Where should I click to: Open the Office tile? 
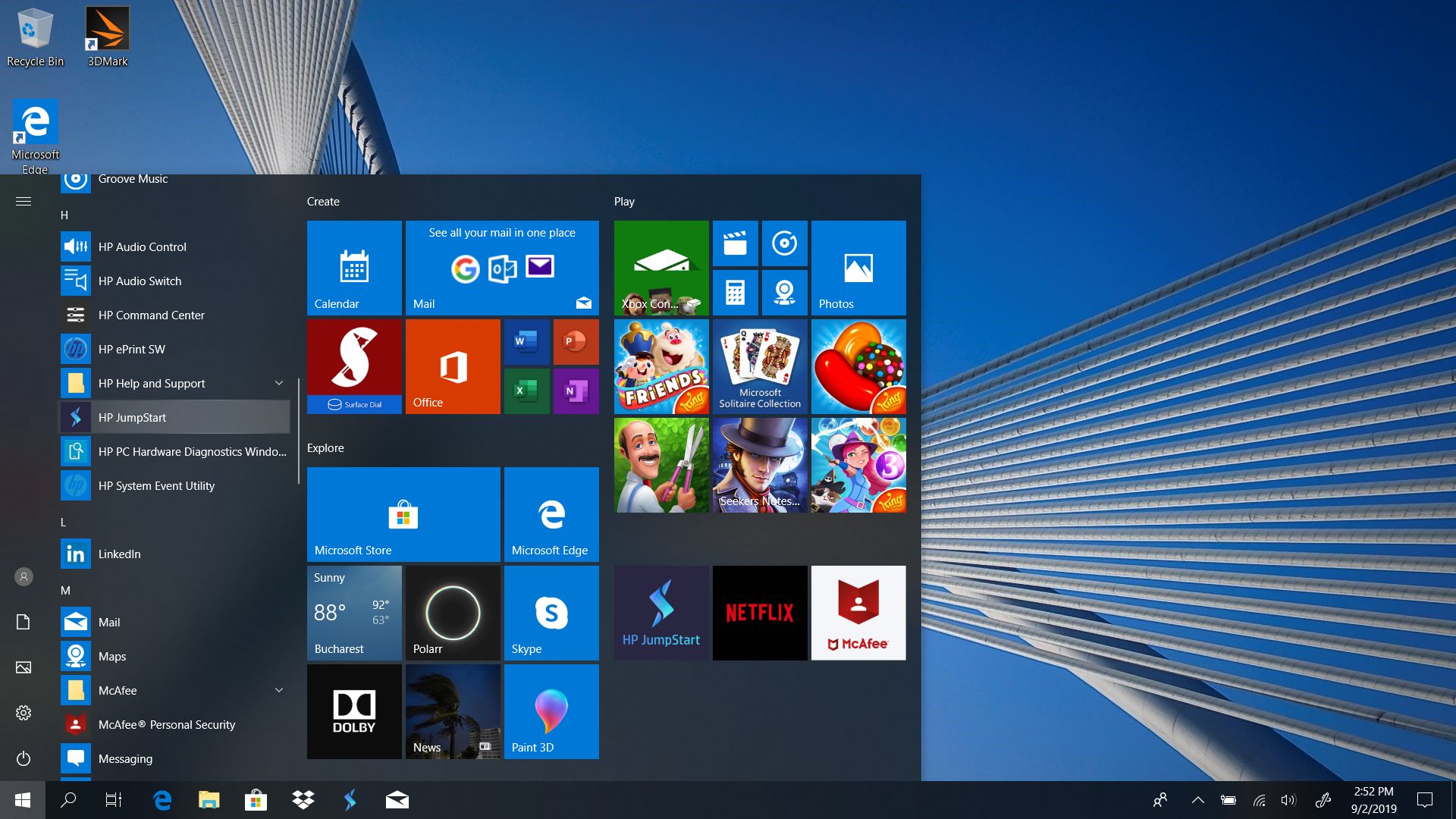(453, 366)
